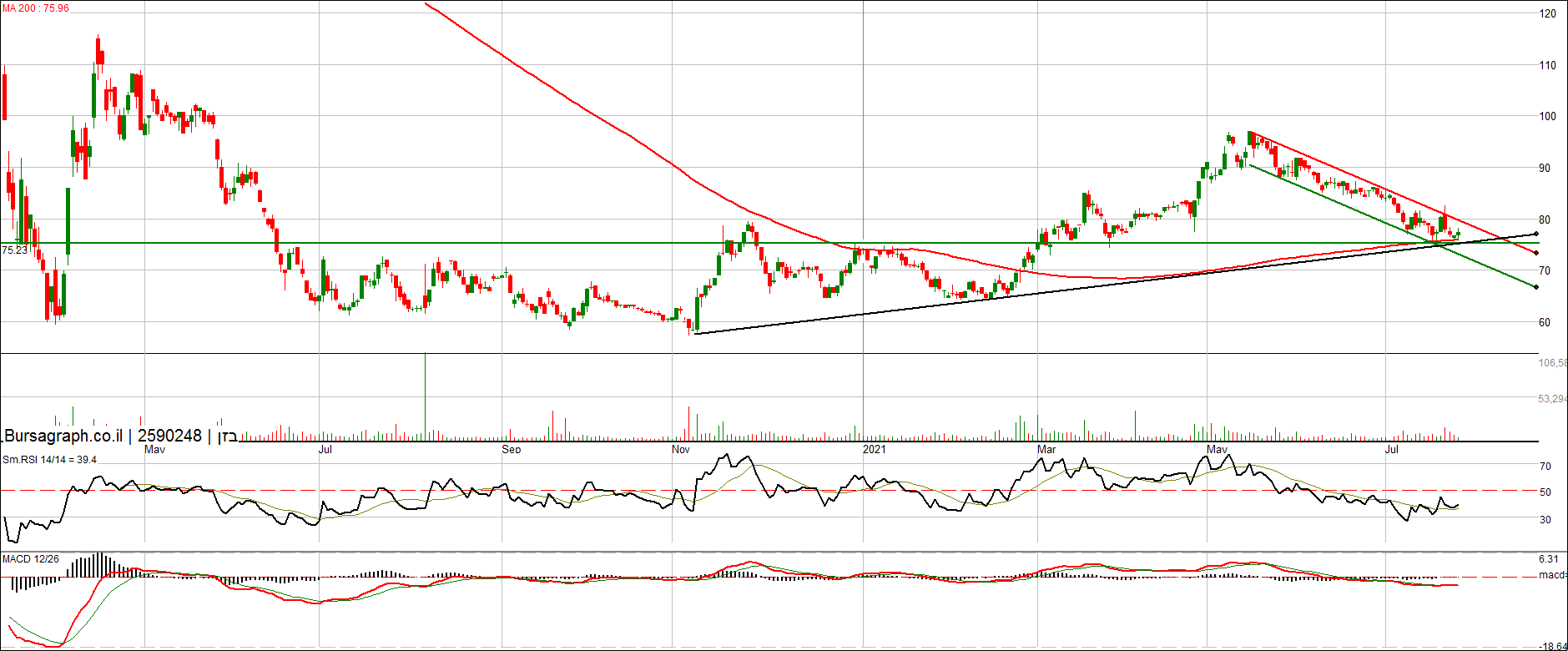
Task: Select the Nov marker on the time axis
Action: tap(680, 450)
